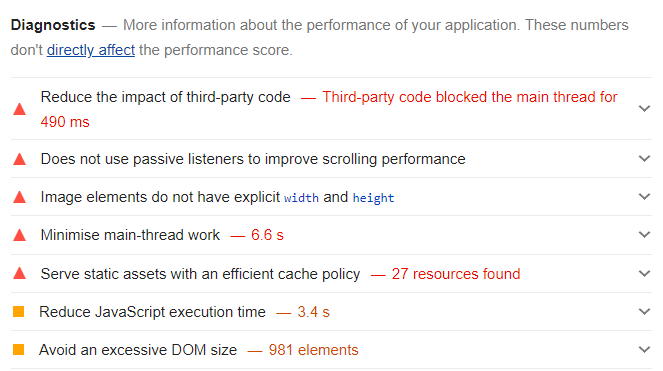Expand excessive DOM size chevron
663x371 pixels.
644,350
